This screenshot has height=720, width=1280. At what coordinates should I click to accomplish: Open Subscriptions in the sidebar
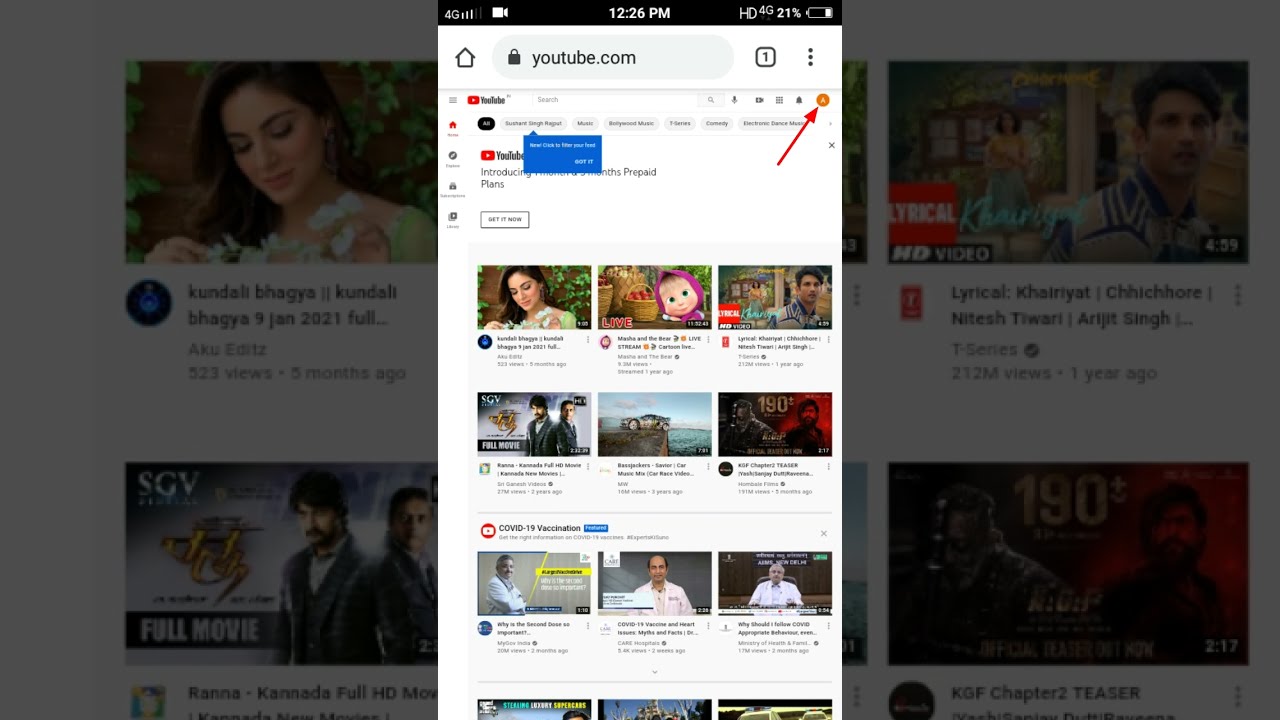point(453,189)
